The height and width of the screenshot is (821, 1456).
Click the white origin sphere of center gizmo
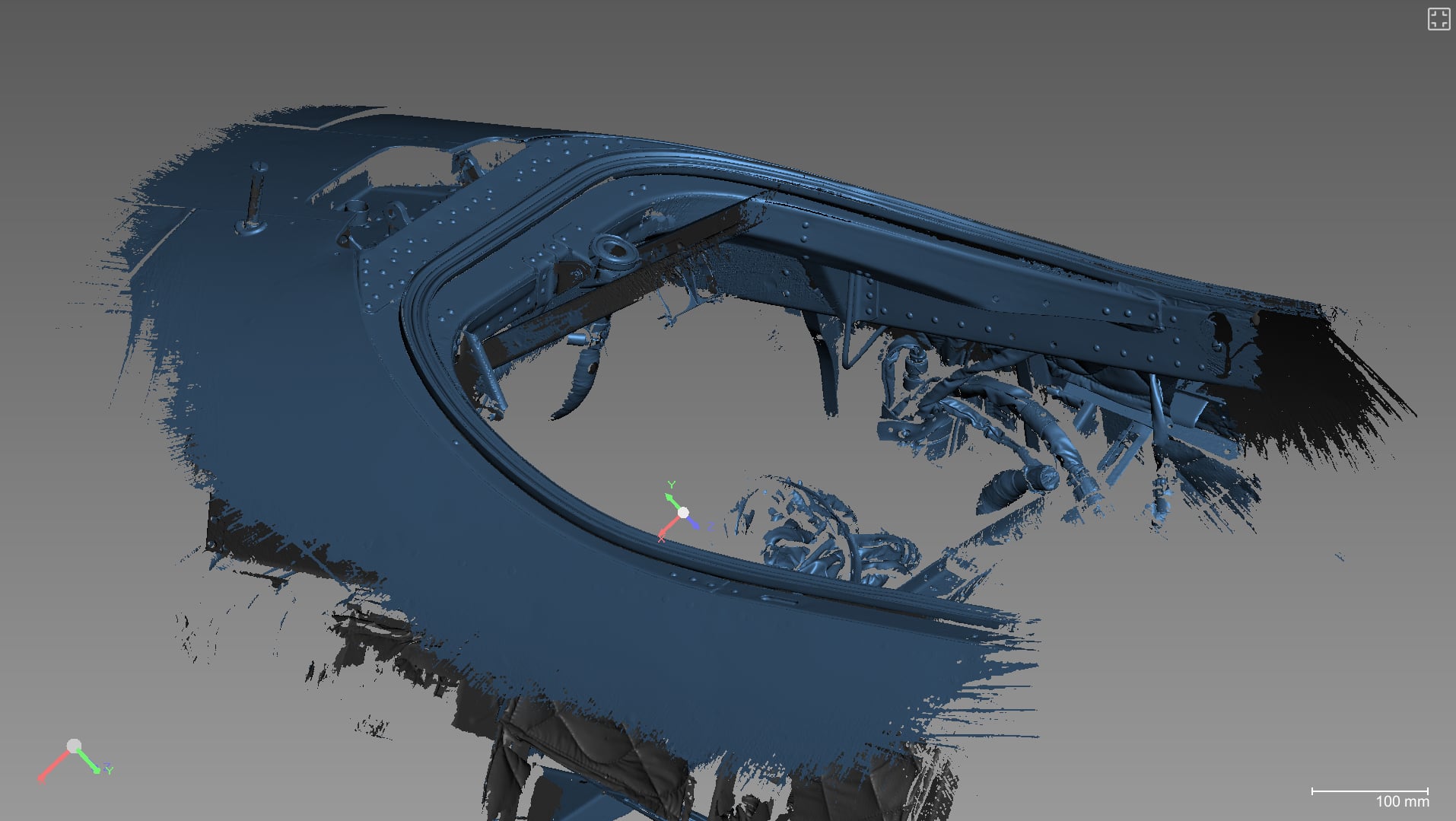[683, 513]
